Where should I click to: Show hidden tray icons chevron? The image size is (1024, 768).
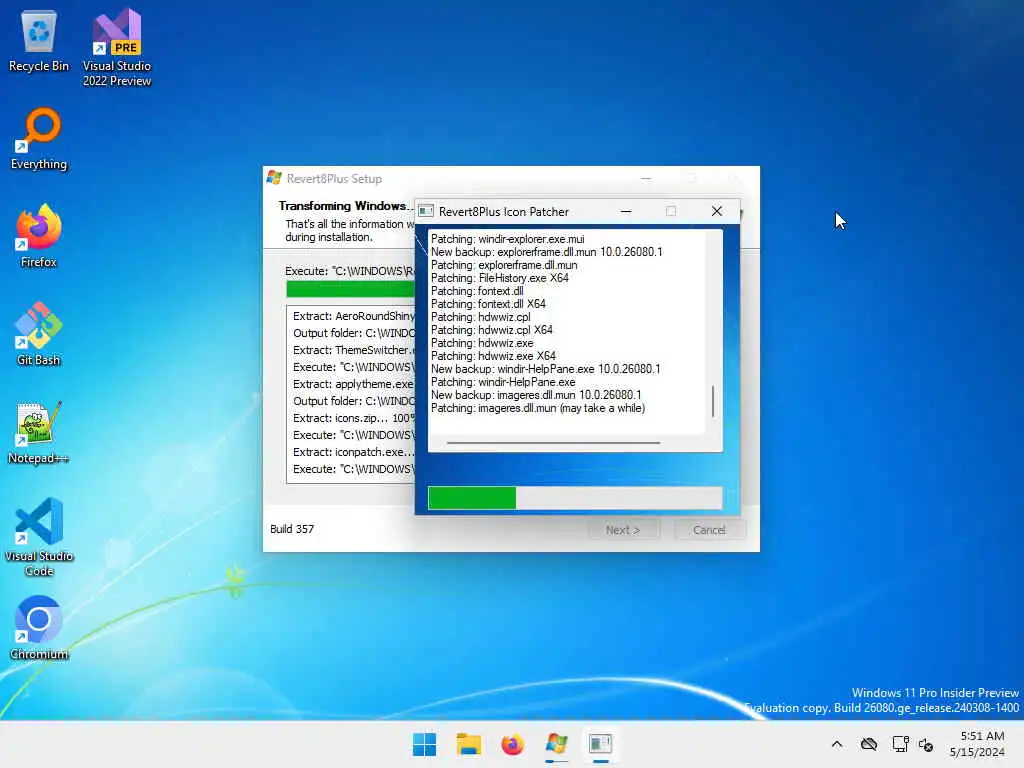(x=837, y=744)
